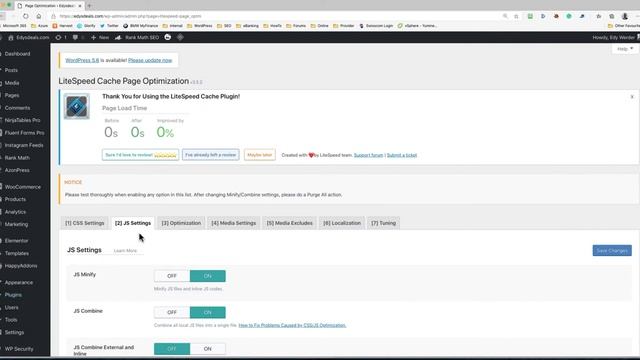Click the Please update now link
The width and height of the screenshot is (640, 360).
point(150,60)
